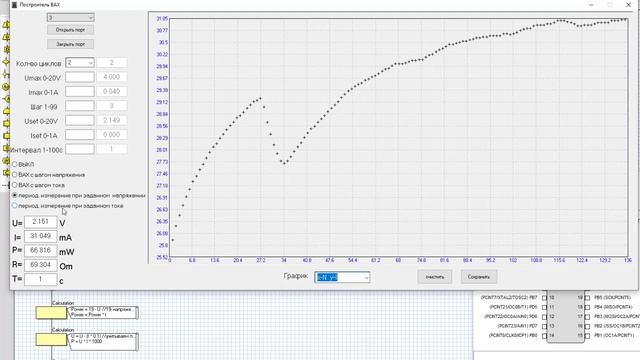The height and width of the screenshot is (360, 640).
Task: Click the Шаг 1-99 entry field
Action: [x=80, y=106]
